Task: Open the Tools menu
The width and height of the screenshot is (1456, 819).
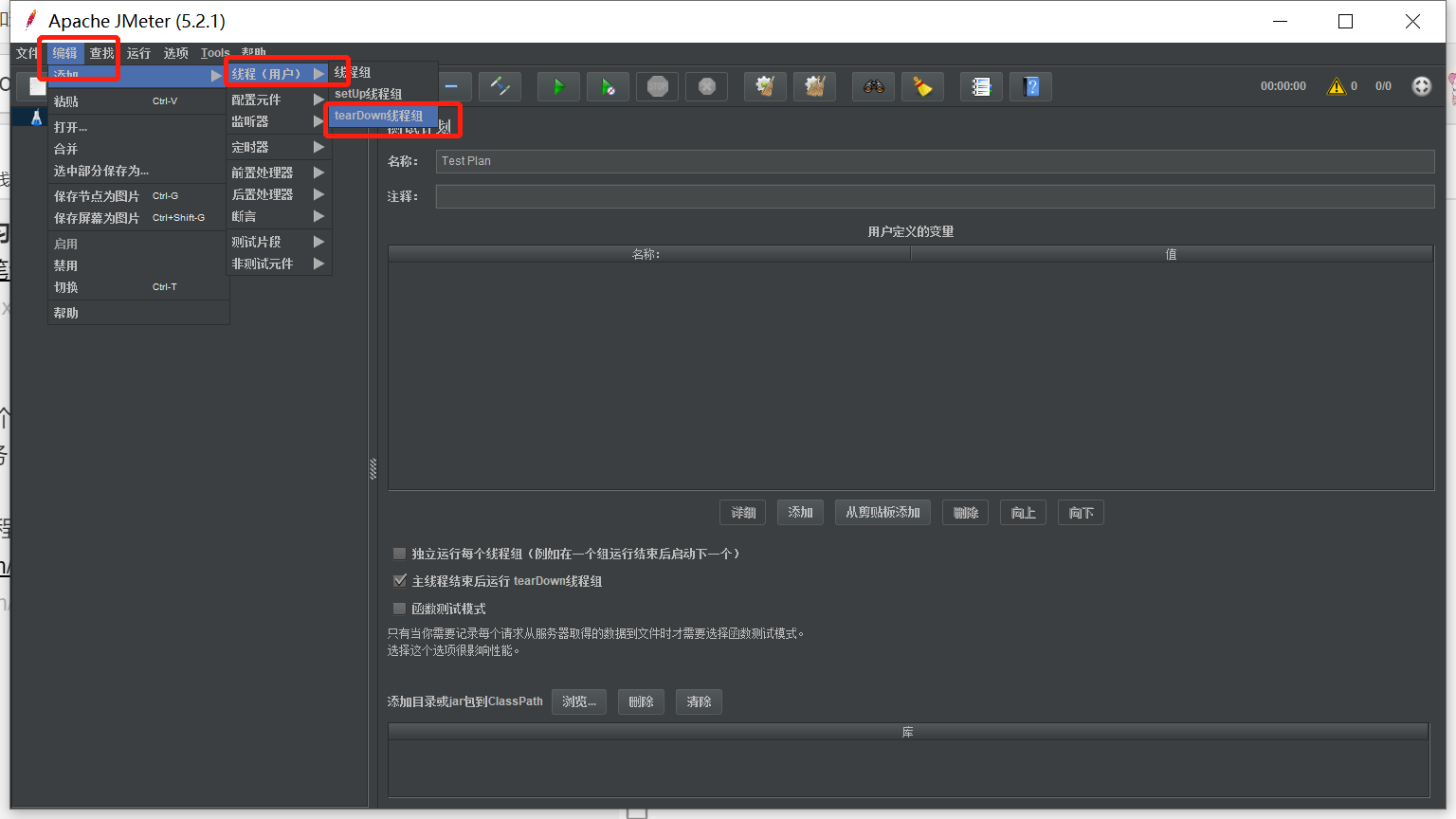Action: pyautogui.click(x=215, y=53)
